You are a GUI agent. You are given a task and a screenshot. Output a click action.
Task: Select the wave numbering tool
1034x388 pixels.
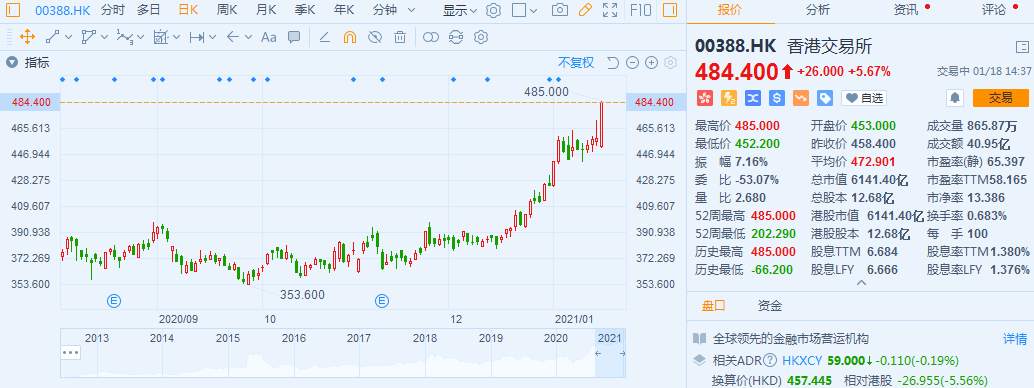pos(125,37)
